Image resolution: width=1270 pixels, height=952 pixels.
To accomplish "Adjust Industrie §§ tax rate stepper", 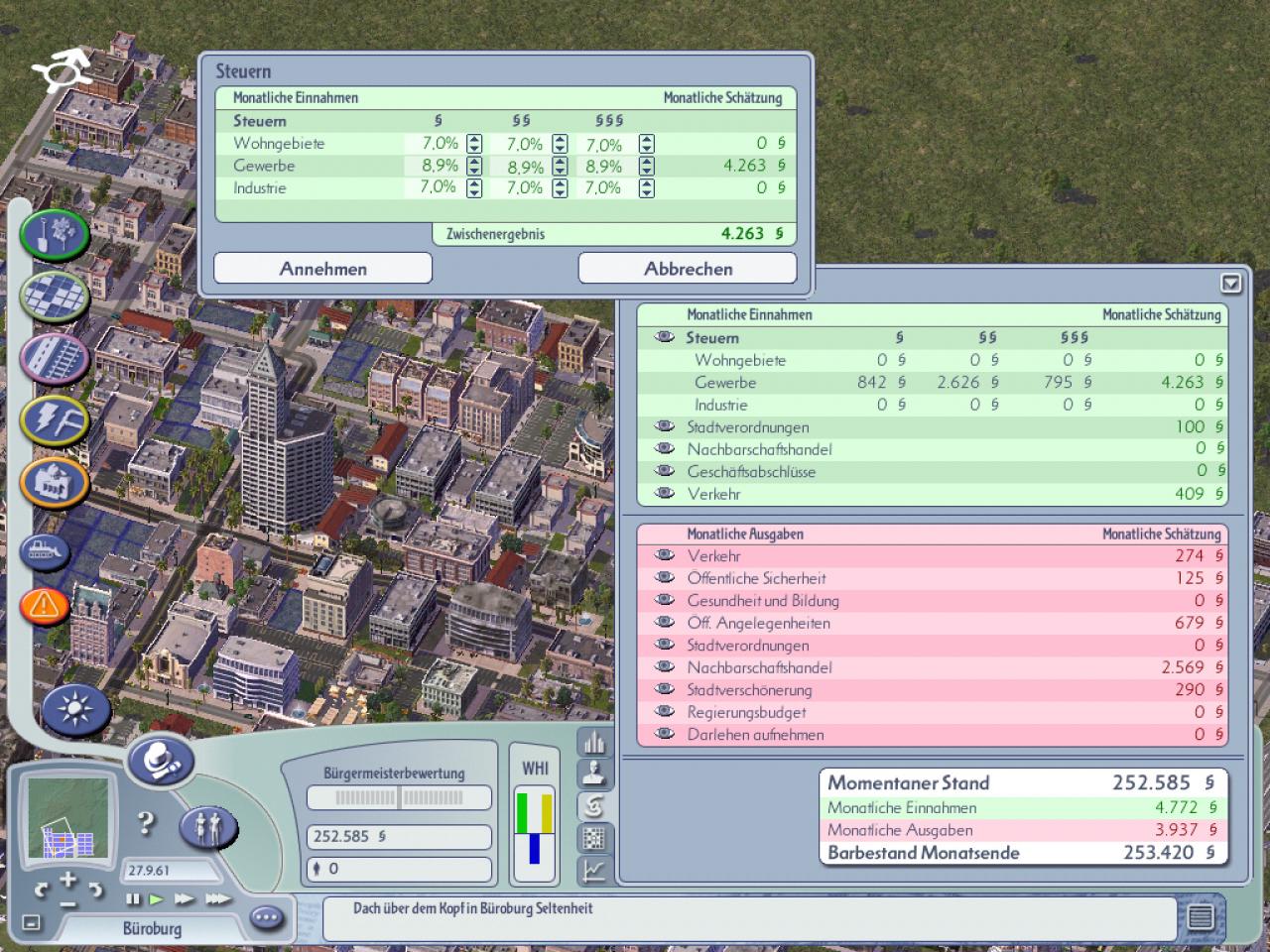I will (x=560, y=187).
